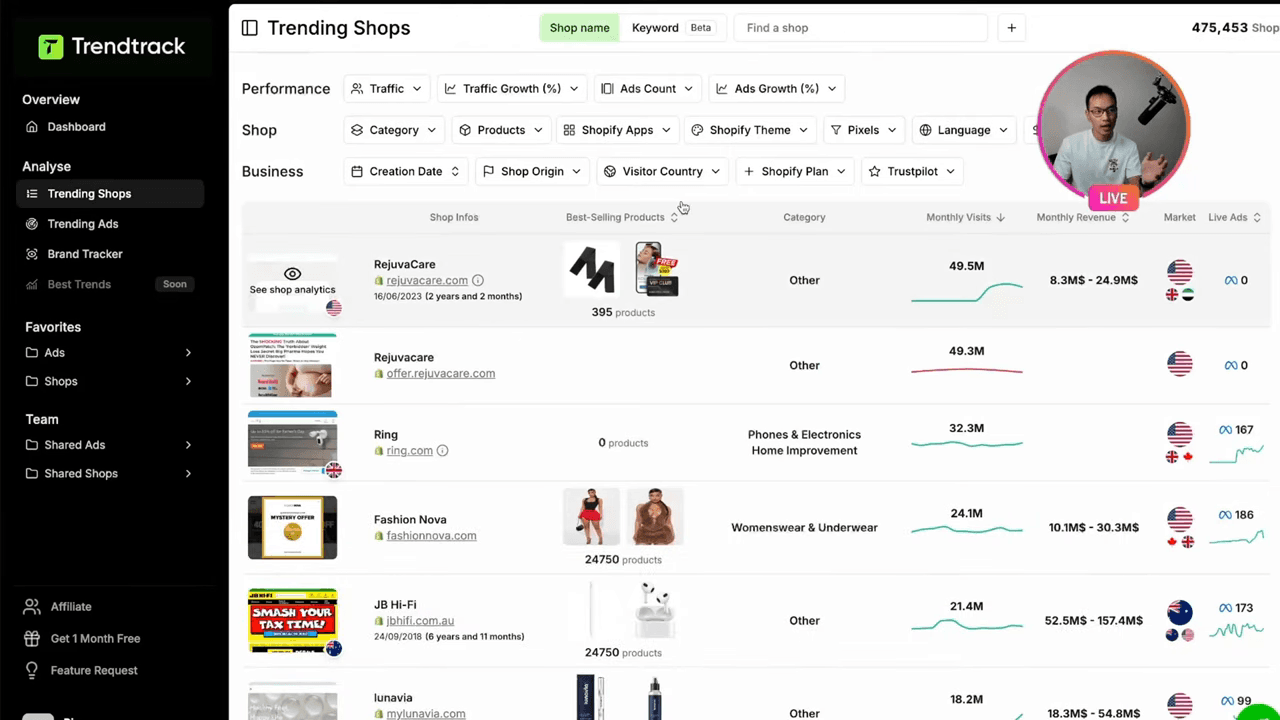Switch search mode to Keyword
1280x720 pixels.
tap(655, 27)
